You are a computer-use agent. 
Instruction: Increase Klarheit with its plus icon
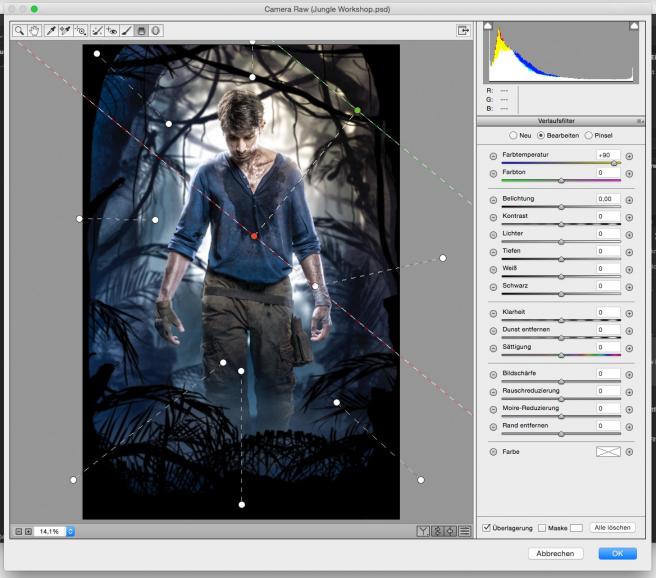pyautogui.click(x=629, y=313)
